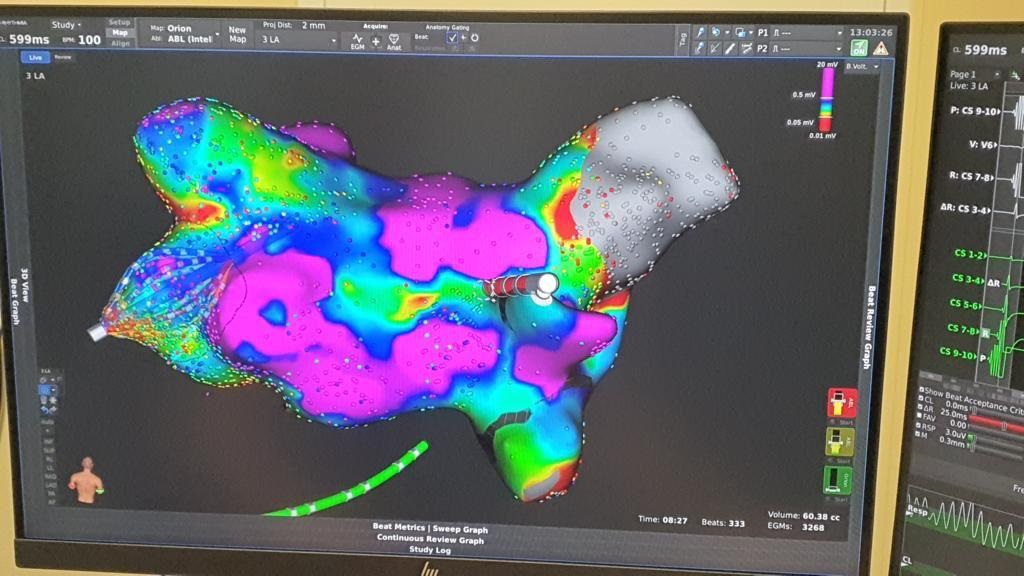
Task: Click the anatomy gating reset circular icon
Action: tap(475, 38)
